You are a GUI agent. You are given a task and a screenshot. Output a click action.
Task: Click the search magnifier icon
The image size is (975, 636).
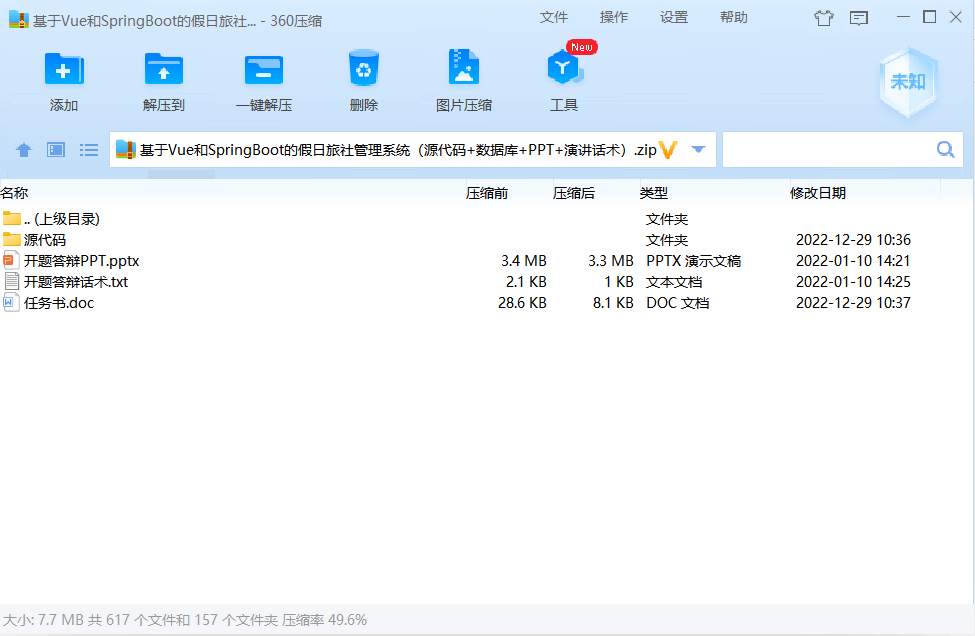pos(946,149)
